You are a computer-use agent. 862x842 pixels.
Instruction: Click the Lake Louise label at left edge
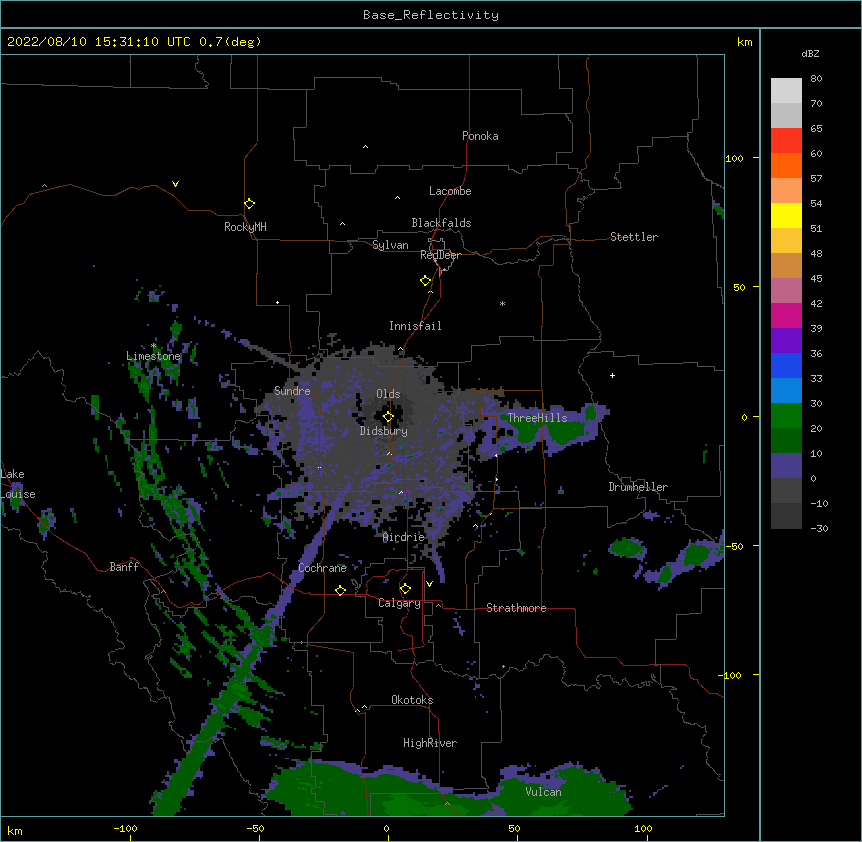coord(18,484)
